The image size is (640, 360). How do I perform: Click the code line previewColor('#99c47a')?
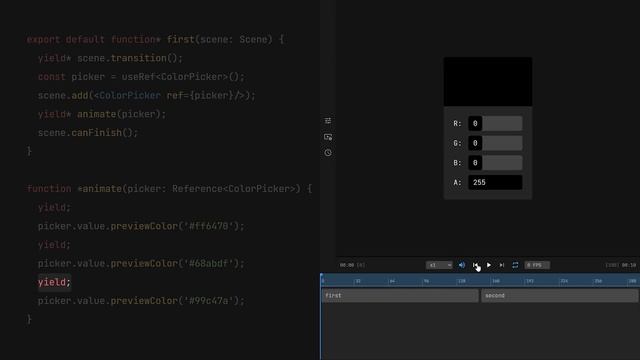(x=141, y=301)
